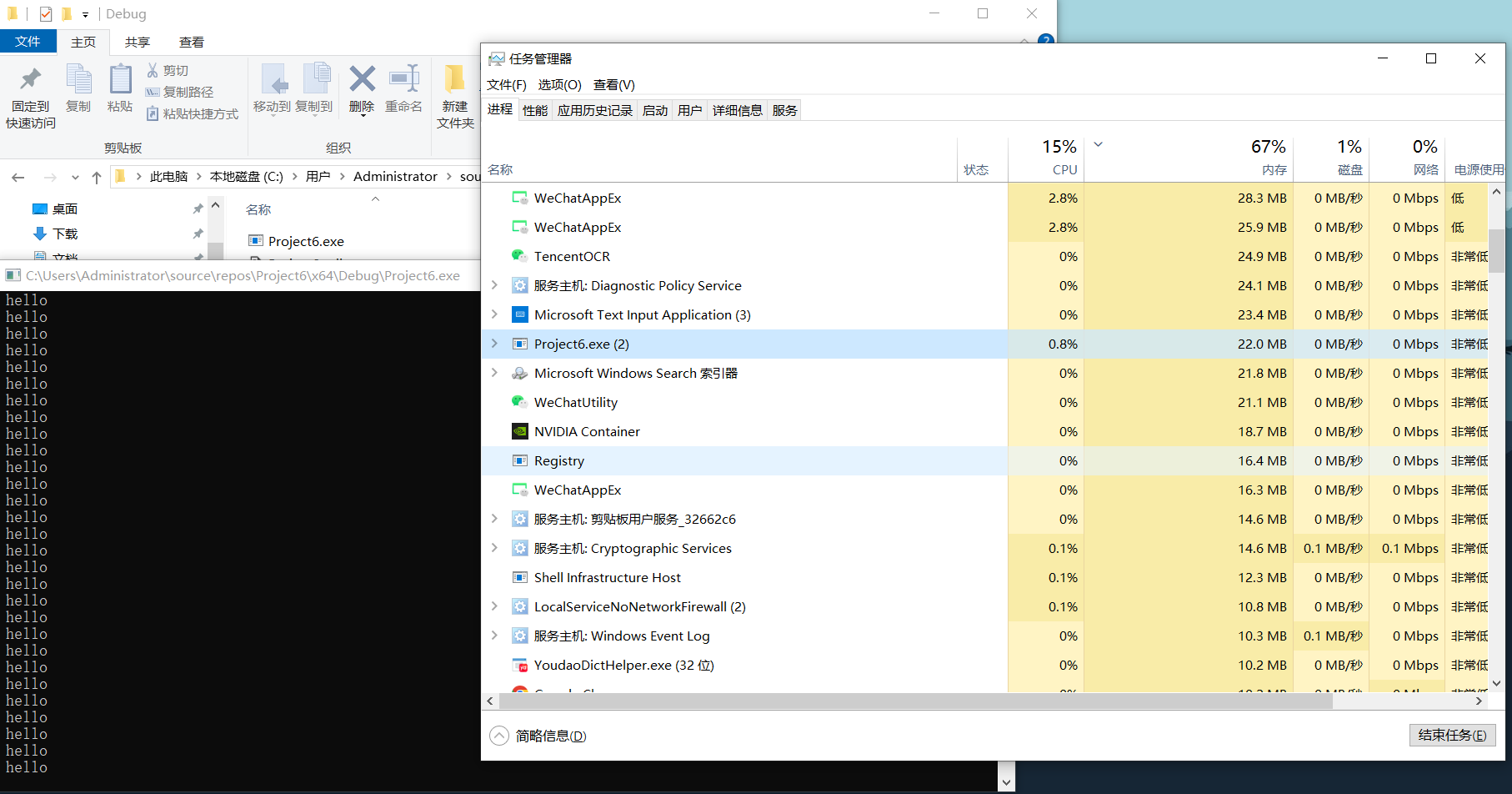The image size is (1512, 794).
Task: Open the File tab in Explorer
Action: point(28,42)
